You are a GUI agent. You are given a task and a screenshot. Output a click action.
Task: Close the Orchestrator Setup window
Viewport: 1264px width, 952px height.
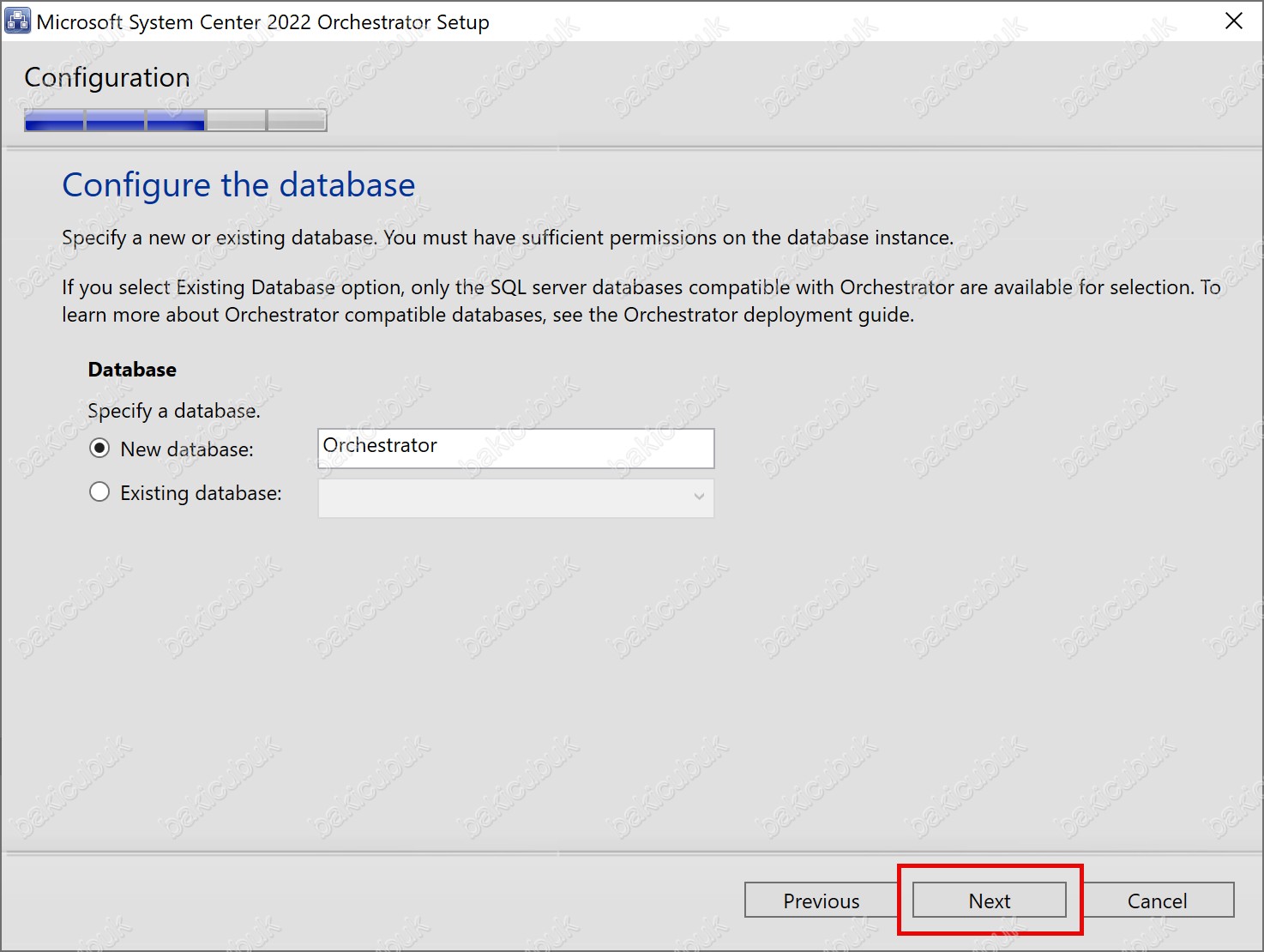pos(1234,21)
